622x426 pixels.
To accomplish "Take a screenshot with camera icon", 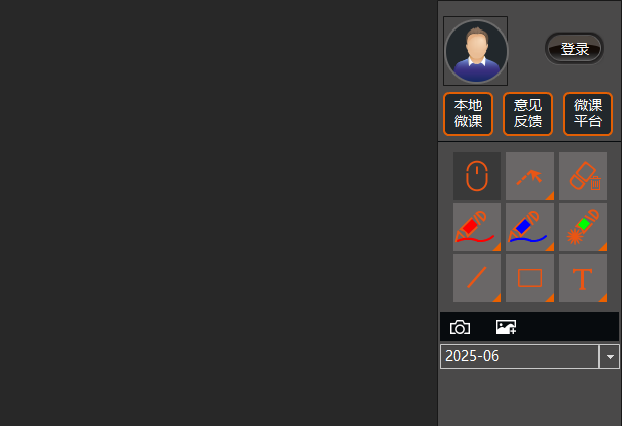I will [x=460, y=327].
